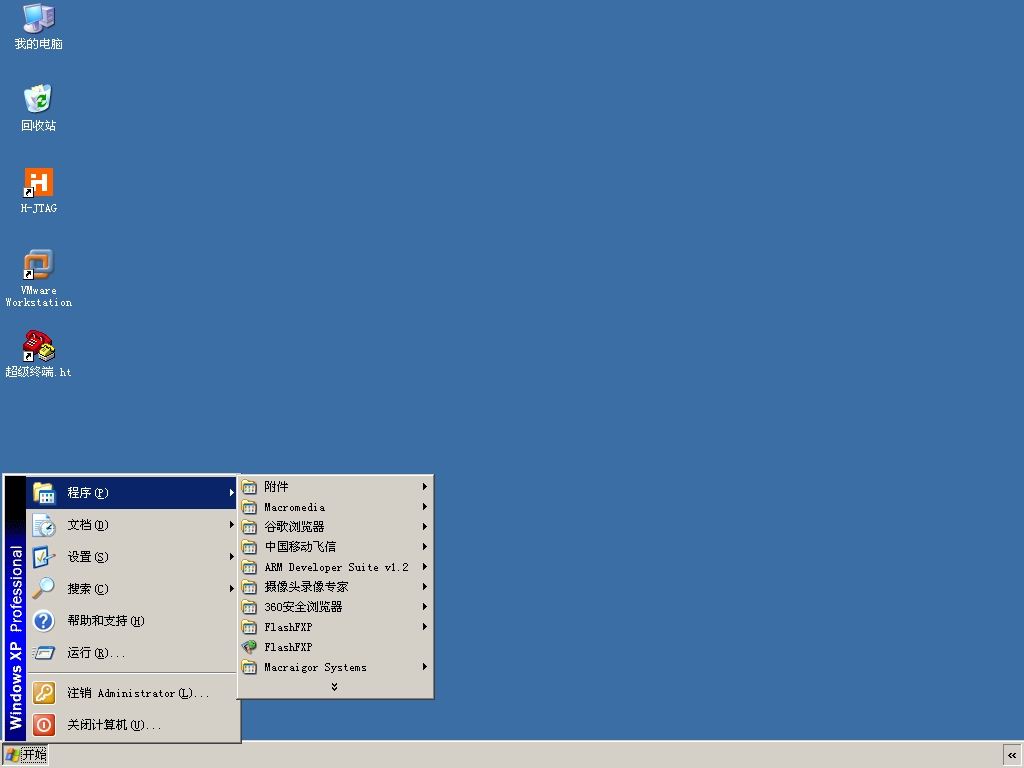The width and height of the screenshot is (1024, 768).
Task: Click the 程序 folder icon in Start menu
Action: (44, 493)
